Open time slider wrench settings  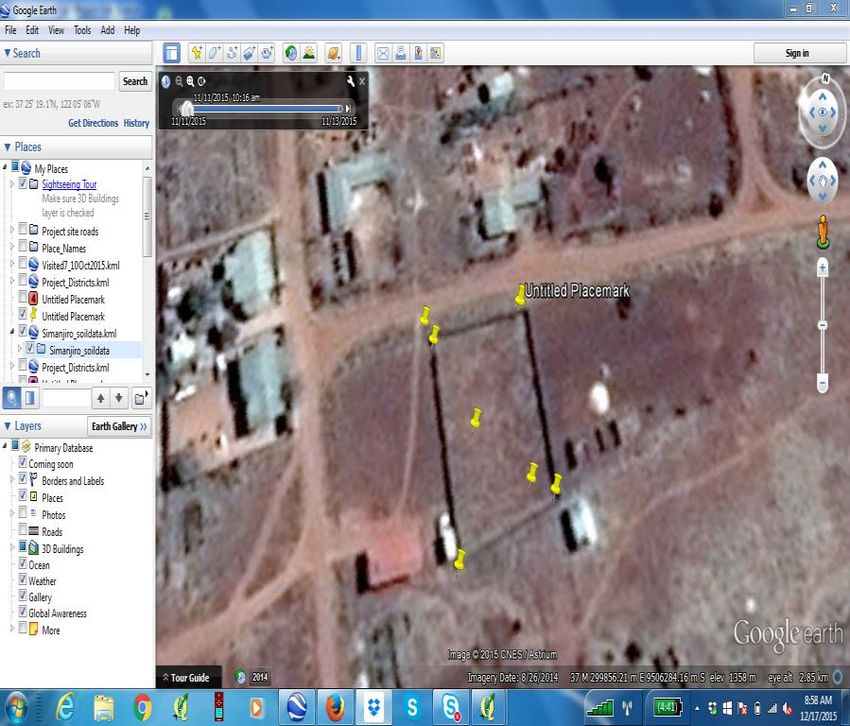coord(350,81)
